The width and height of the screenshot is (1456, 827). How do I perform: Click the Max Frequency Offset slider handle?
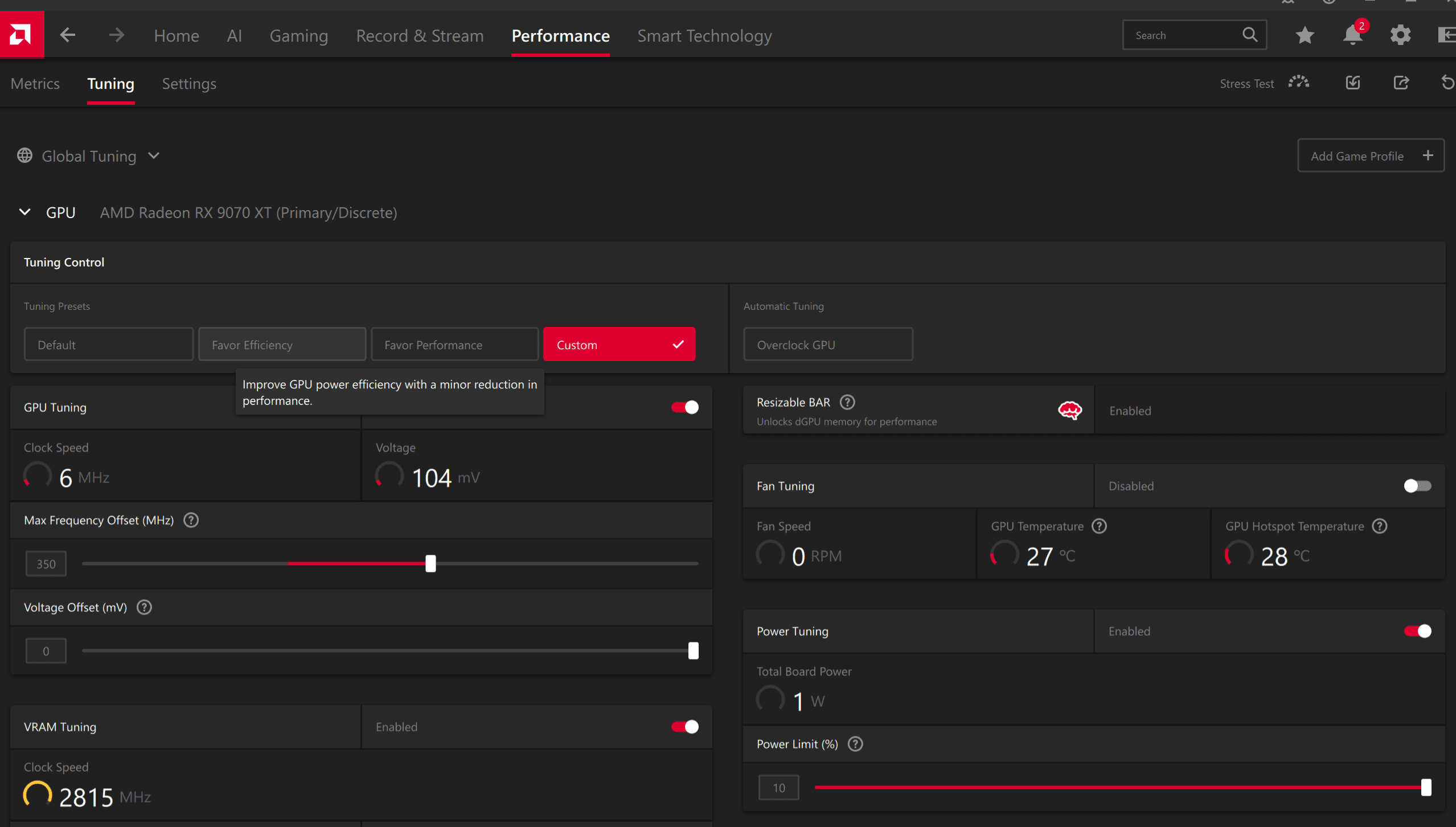coord(430,564)
